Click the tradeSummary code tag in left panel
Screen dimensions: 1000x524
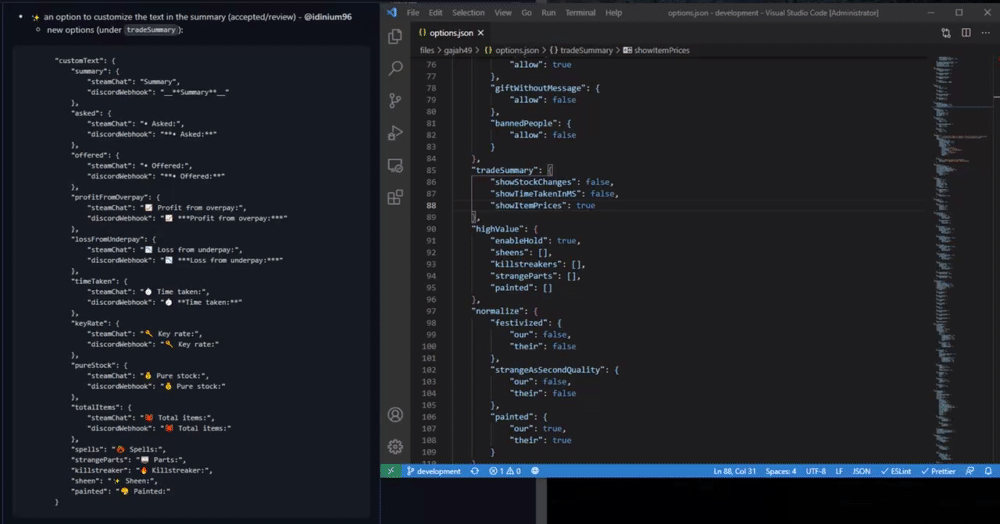(151, 30)
